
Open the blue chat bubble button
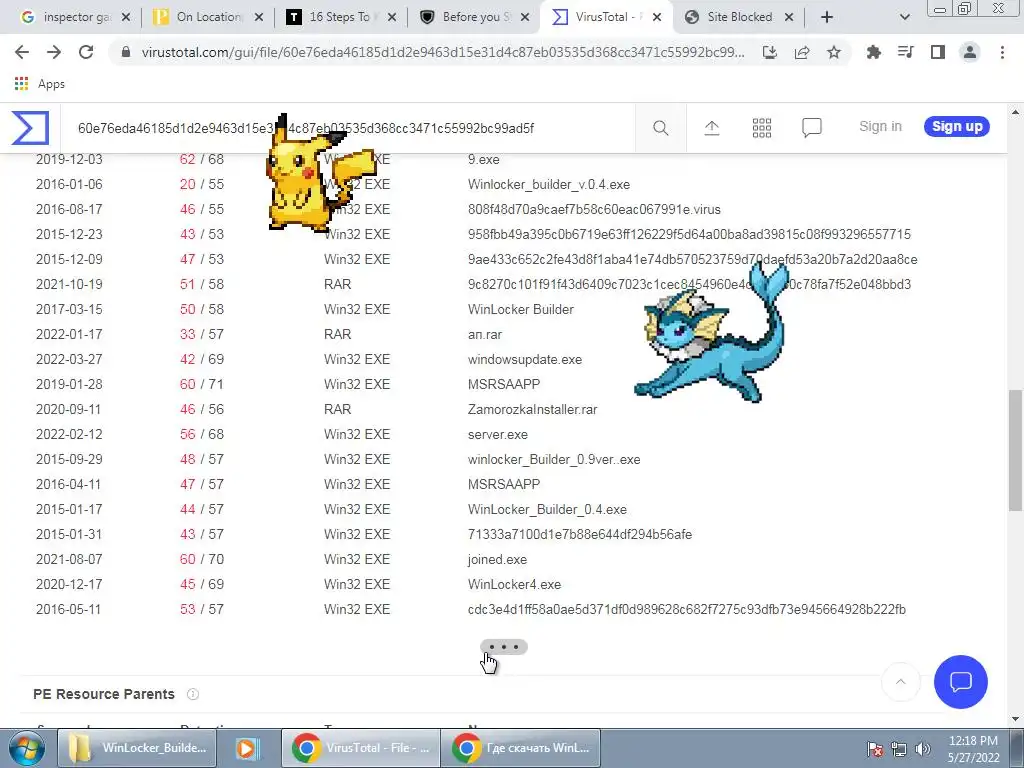click(x=960, y=682)
